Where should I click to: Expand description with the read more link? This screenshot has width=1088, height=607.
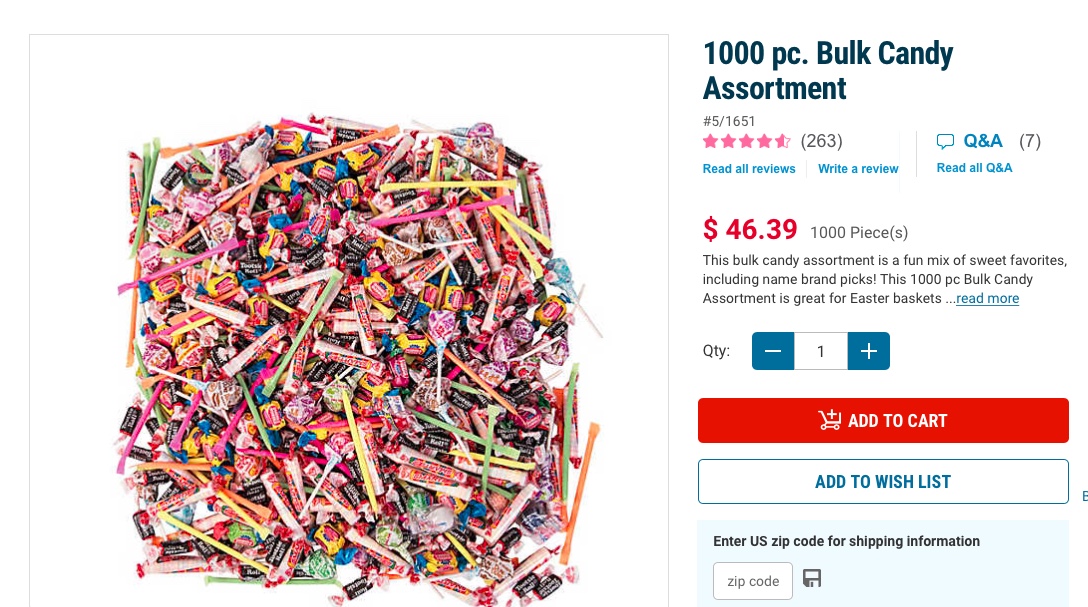[x=987, y=299]
